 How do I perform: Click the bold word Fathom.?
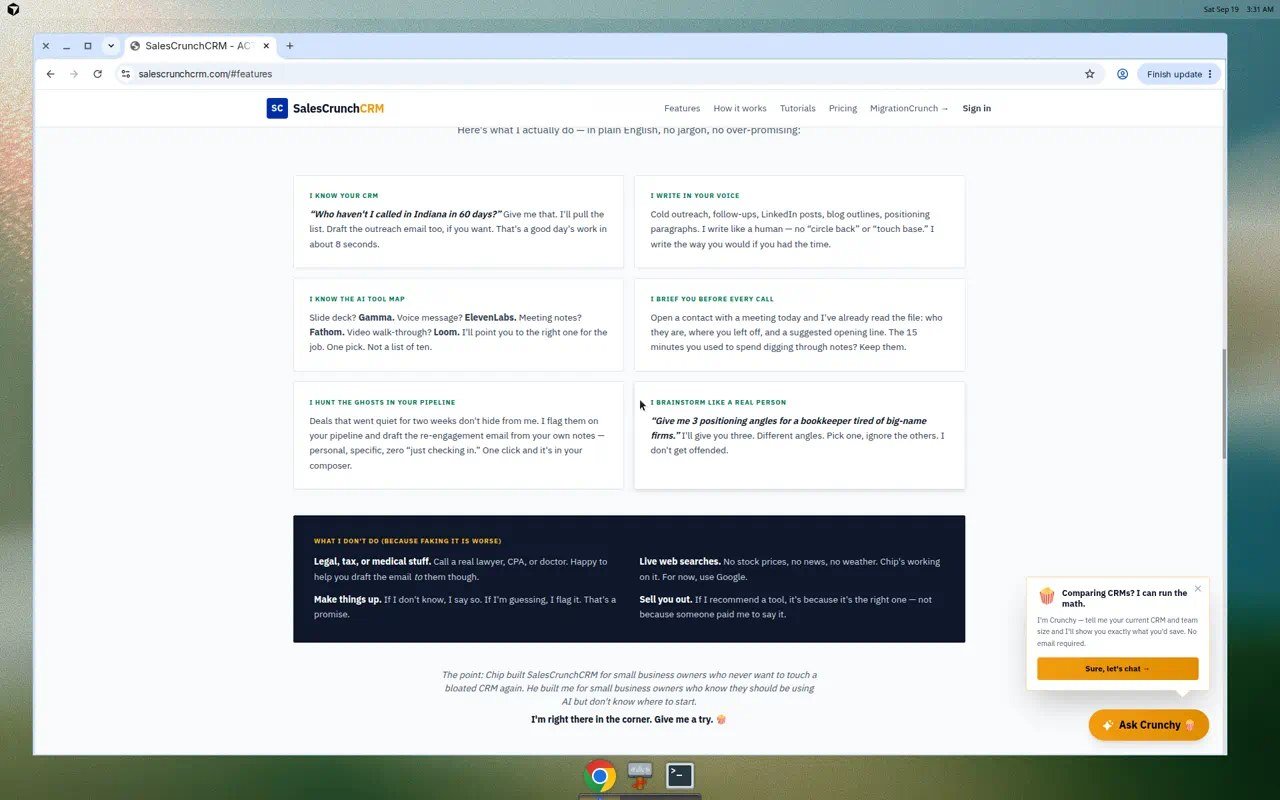[x=326, y=332]
